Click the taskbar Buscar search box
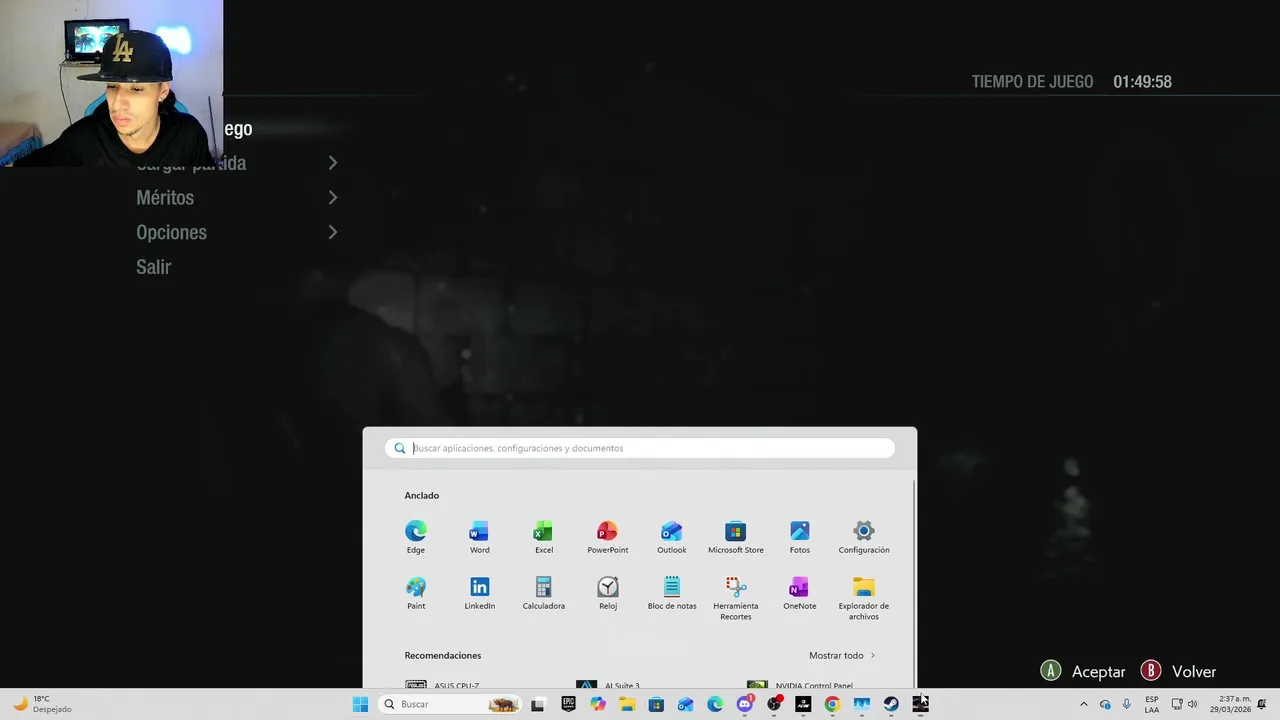The height and width of the screenshot is (720, 1280). (x=451, y=704)
